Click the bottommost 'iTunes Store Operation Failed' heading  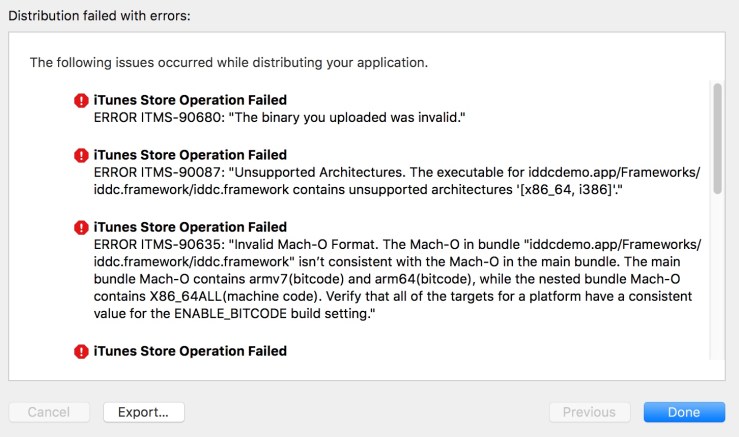tap(190, 351)
